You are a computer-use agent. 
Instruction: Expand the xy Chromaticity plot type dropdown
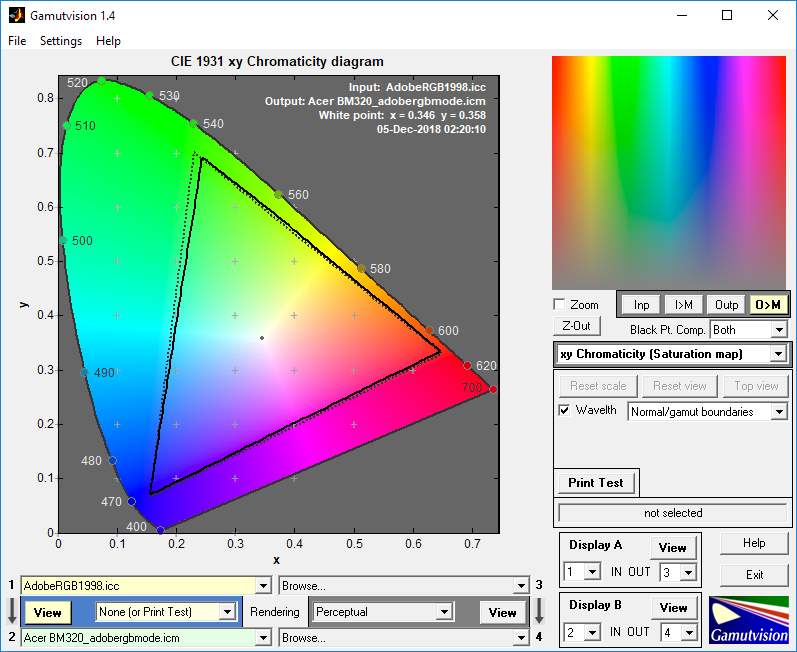[672, 354]
